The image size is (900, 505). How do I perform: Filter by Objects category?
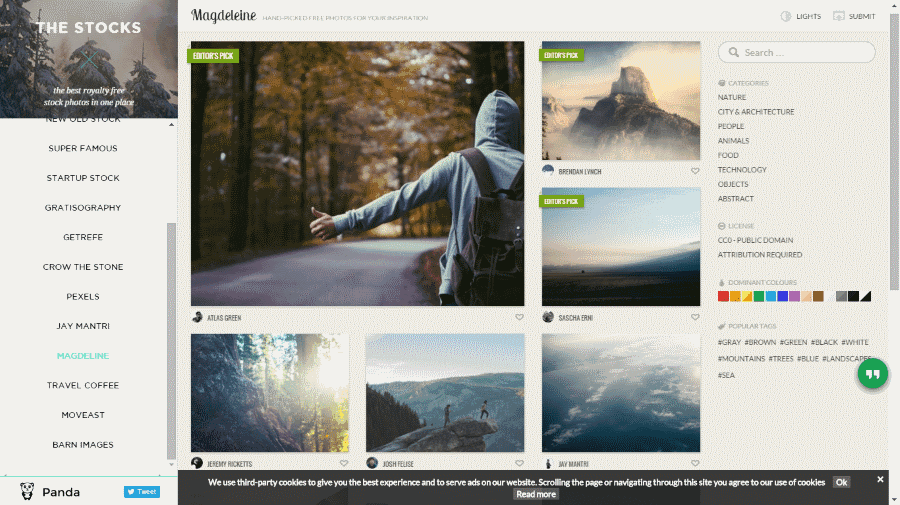pyautogui.click(x=733, y=184)
